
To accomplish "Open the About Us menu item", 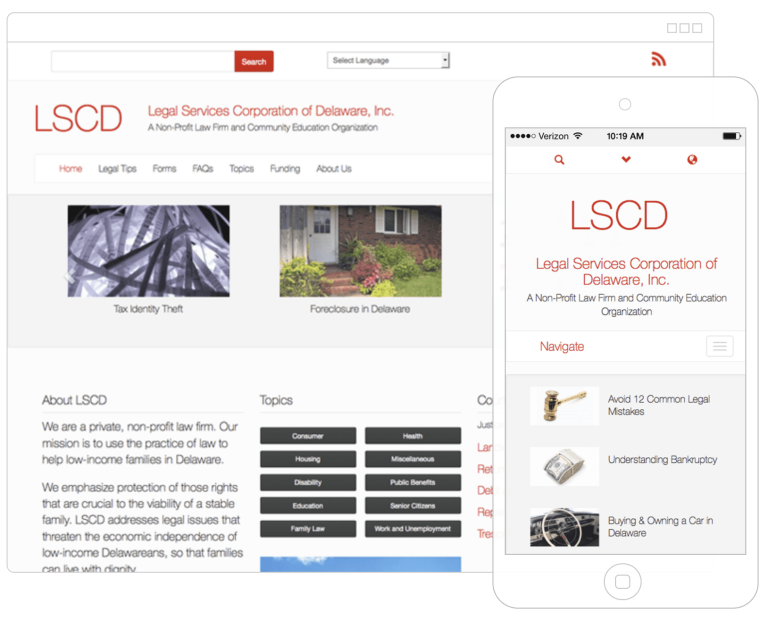I will [x=334, y=168].
